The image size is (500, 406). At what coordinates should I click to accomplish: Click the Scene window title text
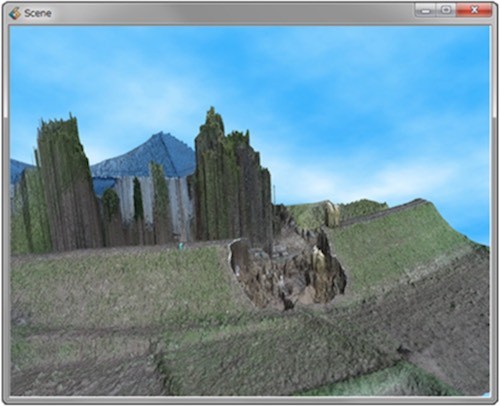(38, 13)
